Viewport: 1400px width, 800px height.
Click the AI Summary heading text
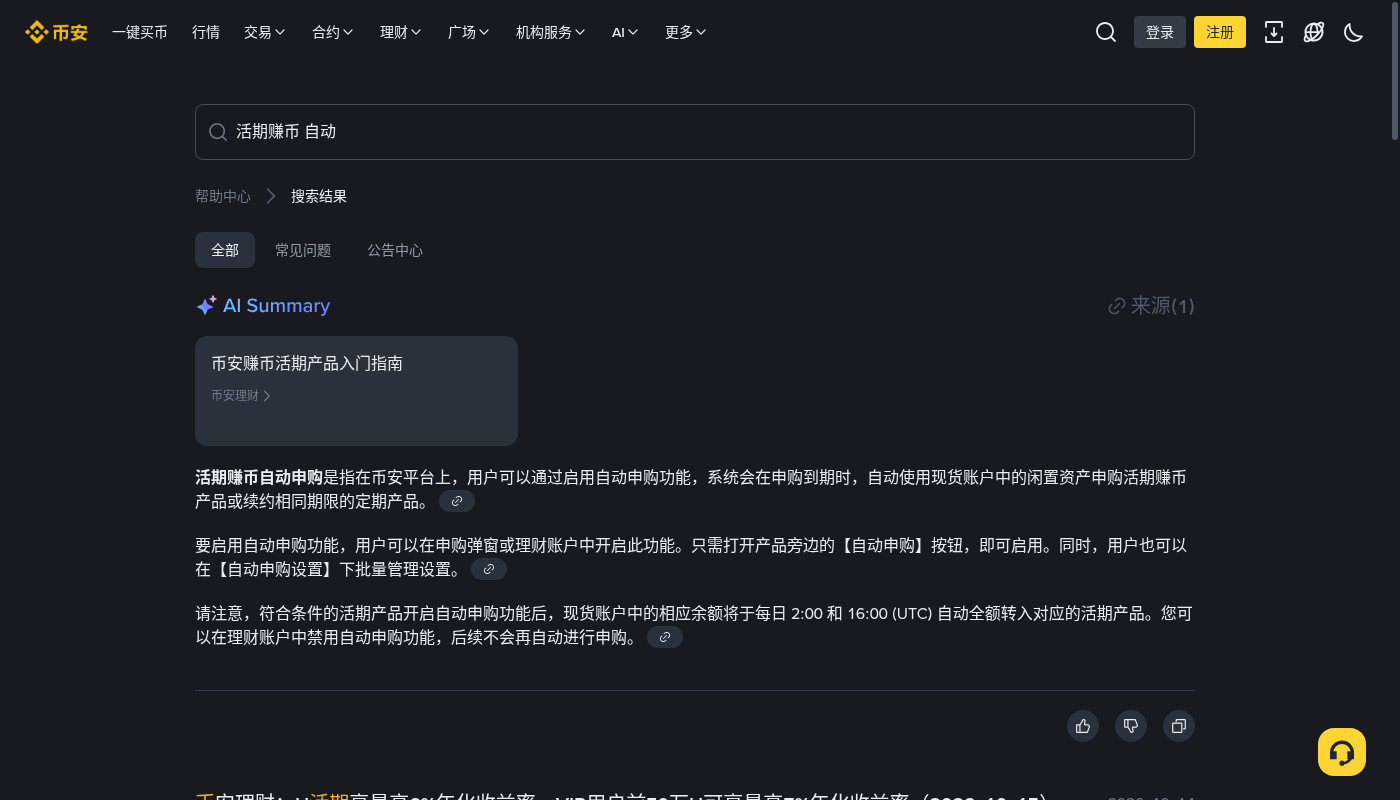(x=276, y=306)
